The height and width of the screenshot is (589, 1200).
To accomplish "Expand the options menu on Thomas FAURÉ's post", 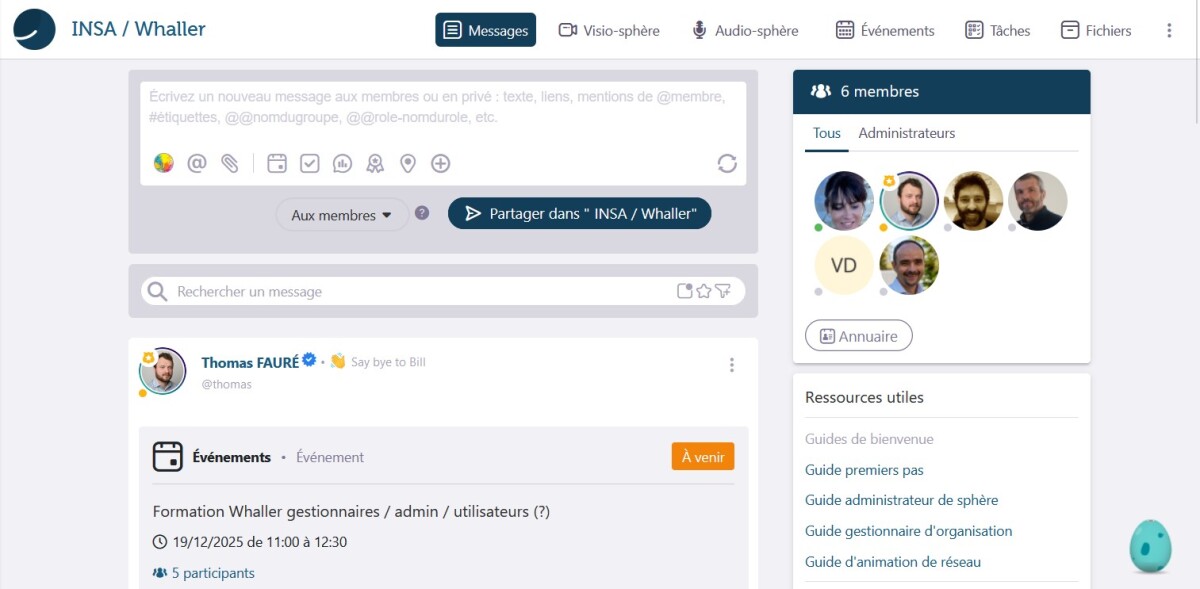I will click(732, 365).
